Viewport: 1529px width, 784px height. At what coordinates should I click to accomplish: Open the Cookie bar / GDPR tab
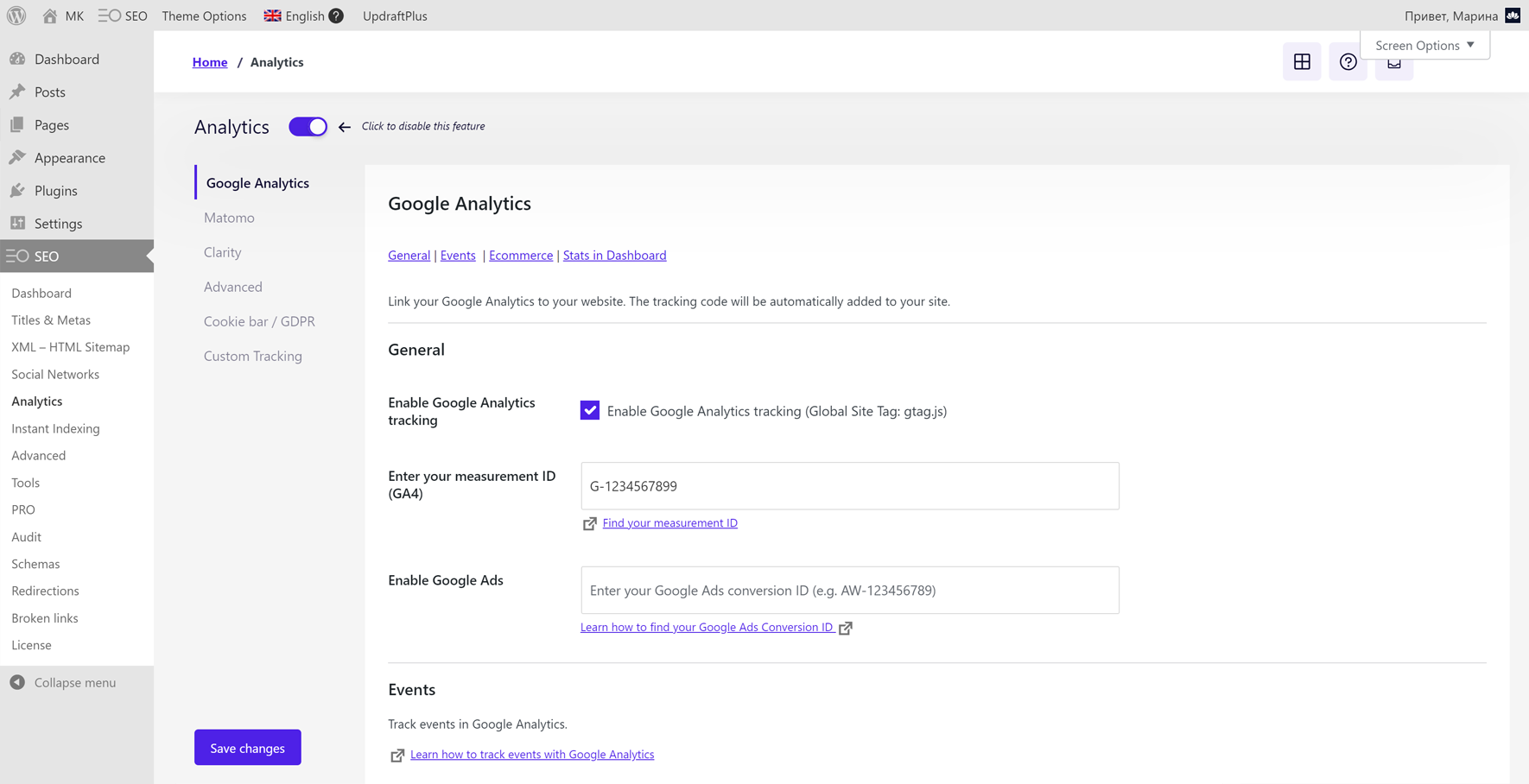(x=259, y=320)
